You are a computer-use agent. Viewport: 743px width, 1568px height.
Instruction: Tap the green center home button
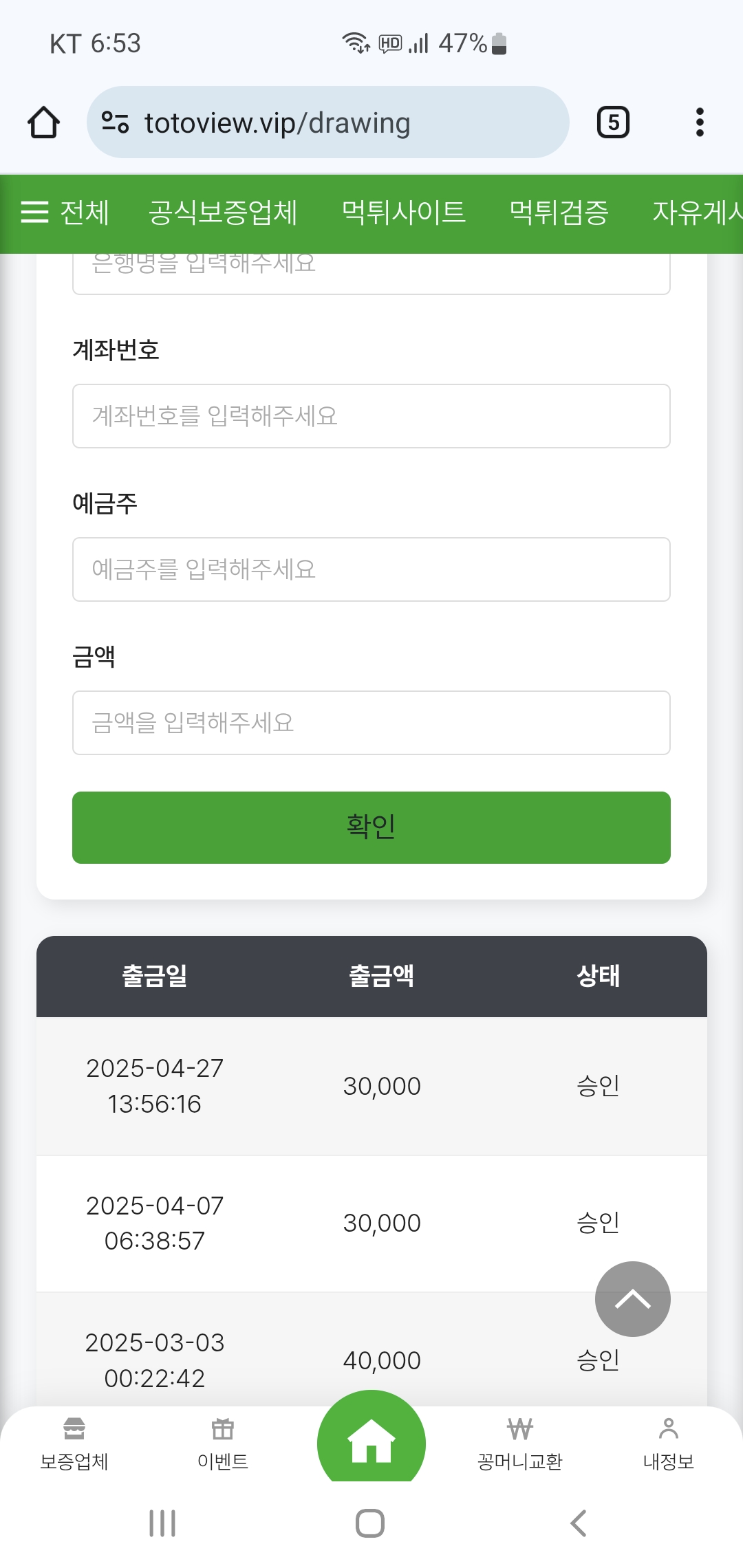click(x=371, y=1440)
